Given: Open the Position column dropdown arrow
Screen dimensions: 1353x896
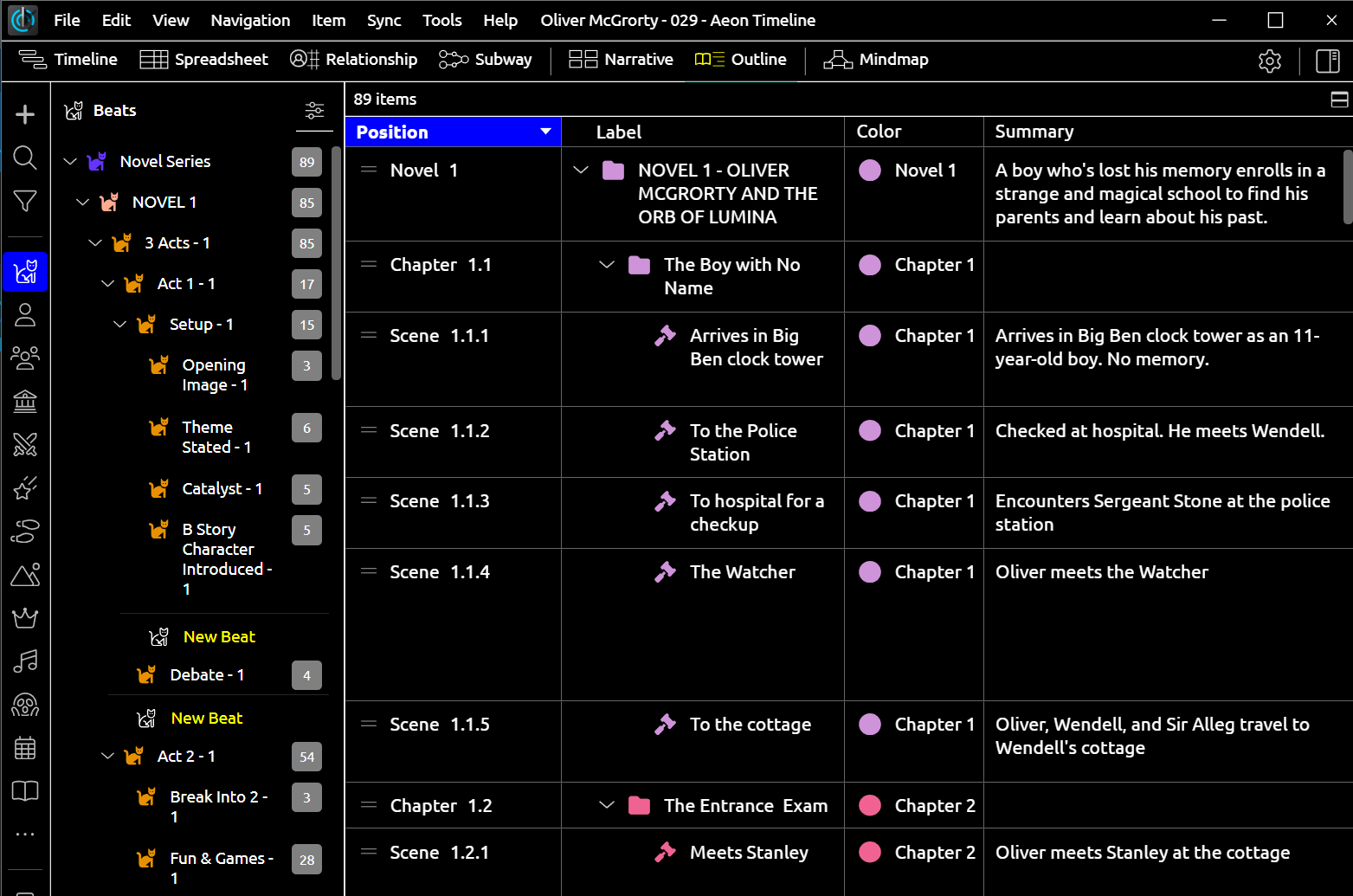Looking at the screenshot, I should click(x=545, y=132).
